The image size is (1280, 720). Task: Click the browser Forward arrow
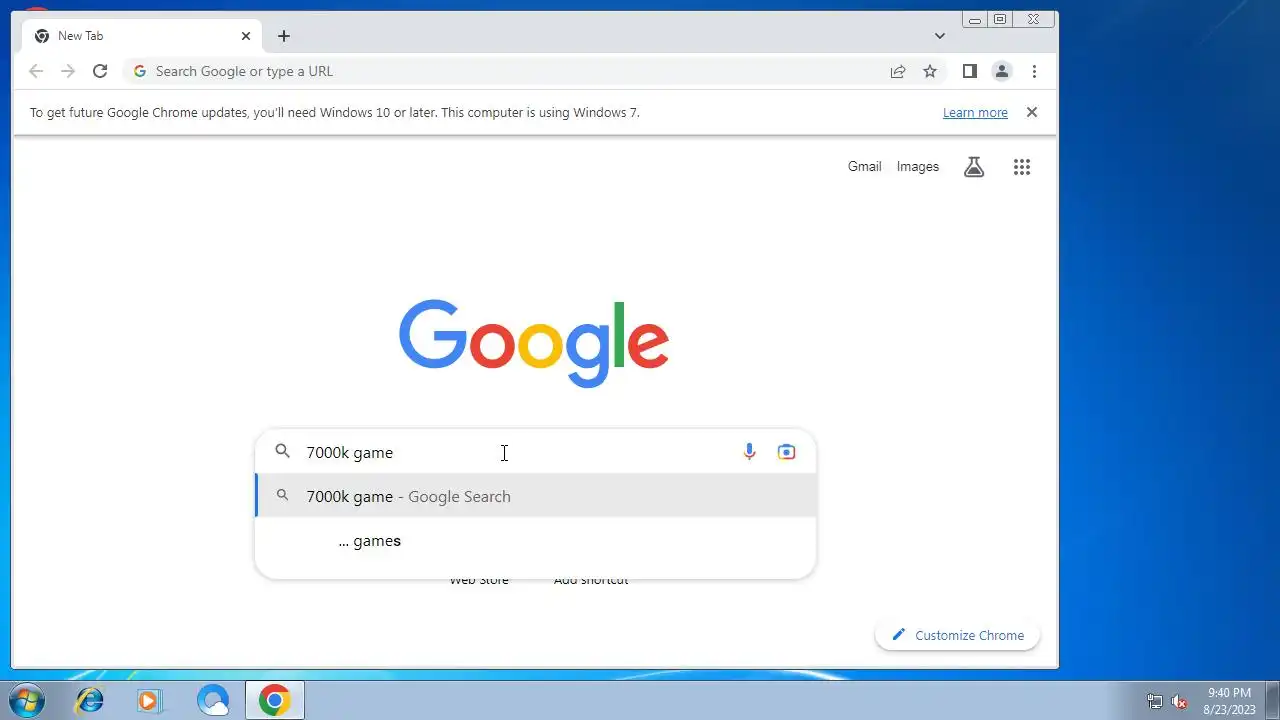(x=68, y=71)
